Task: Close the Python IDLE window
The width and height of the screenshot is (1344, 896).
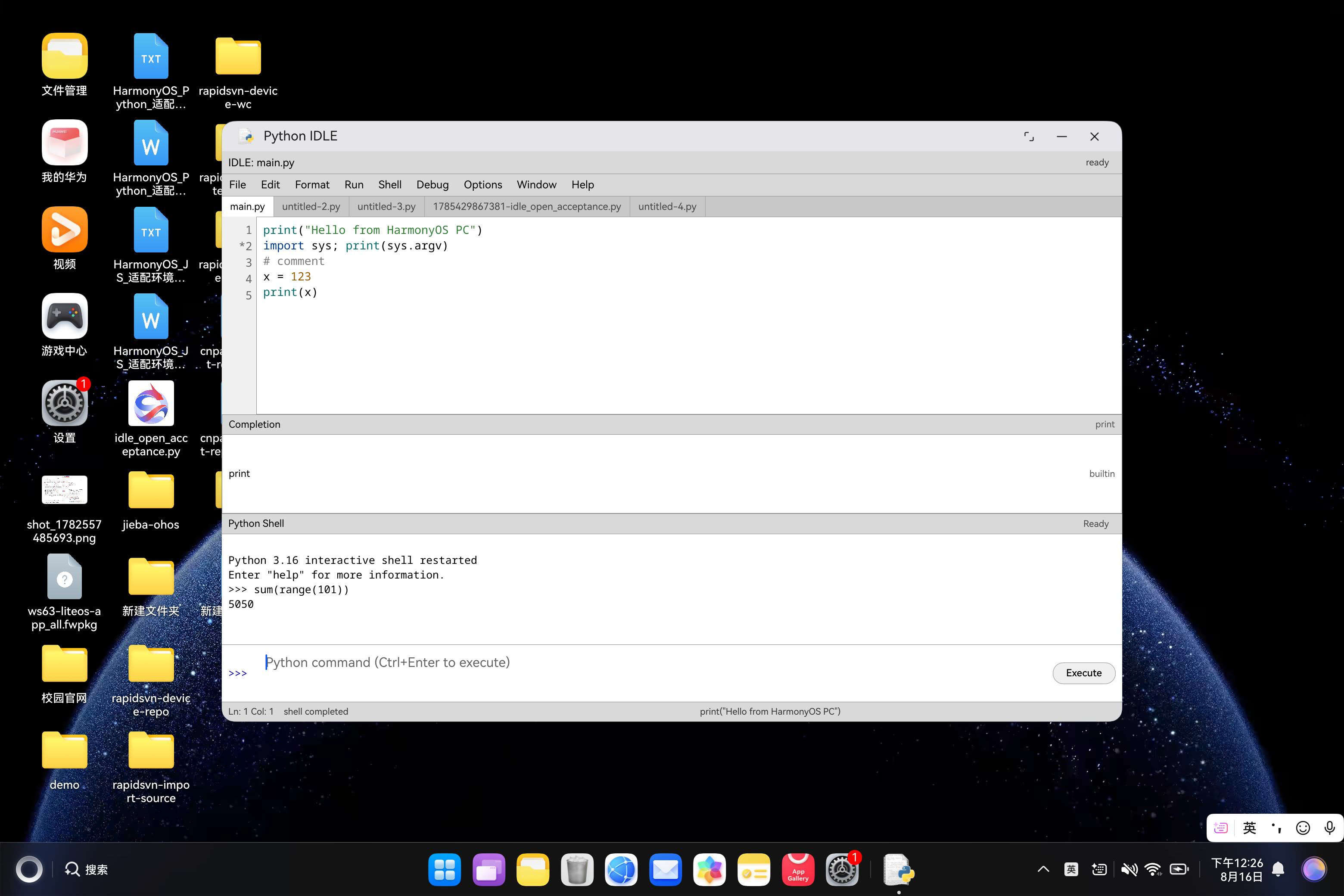Action: click(x=1094, y=137)
